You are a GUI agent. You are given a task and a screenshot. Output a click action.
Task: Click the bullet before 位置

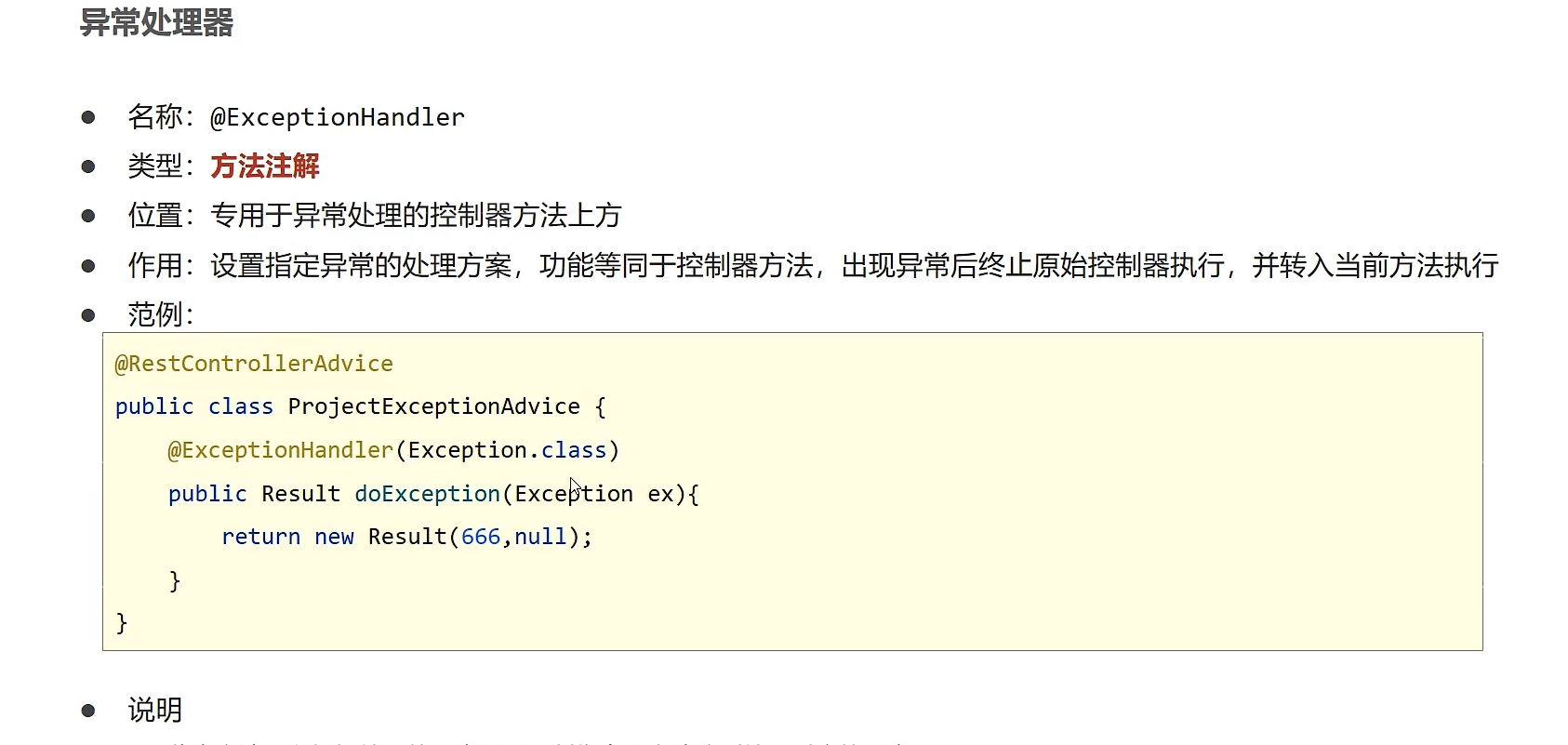[88, 216]
